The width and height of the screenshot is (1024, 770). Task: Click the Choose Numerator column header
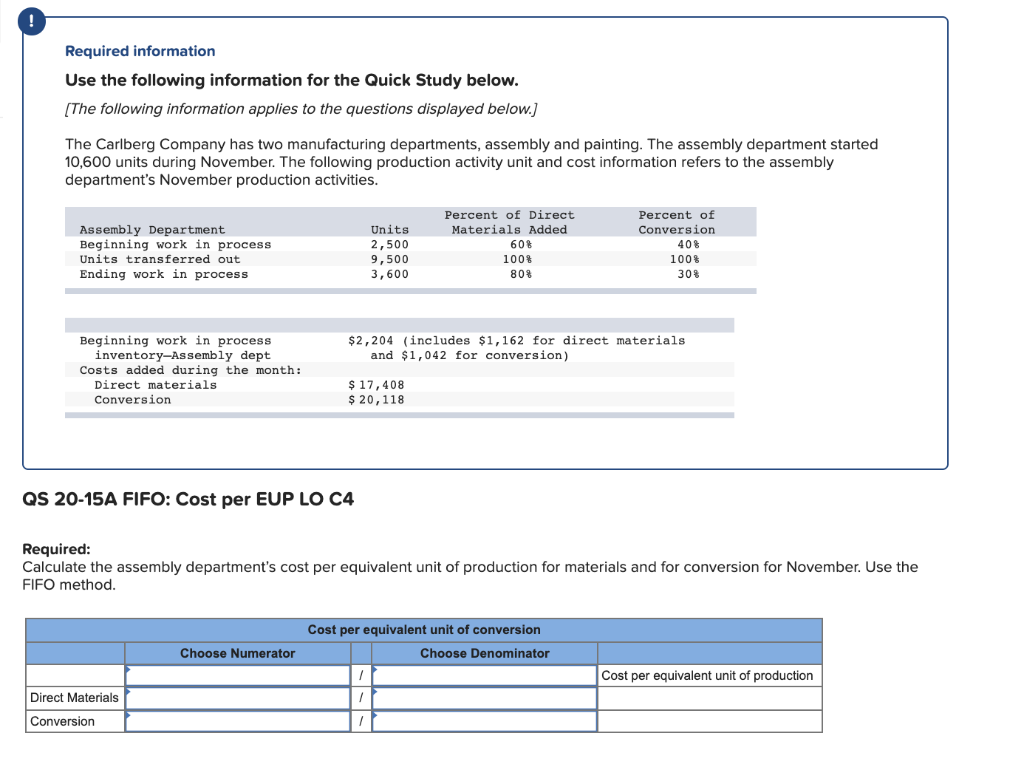237,653
